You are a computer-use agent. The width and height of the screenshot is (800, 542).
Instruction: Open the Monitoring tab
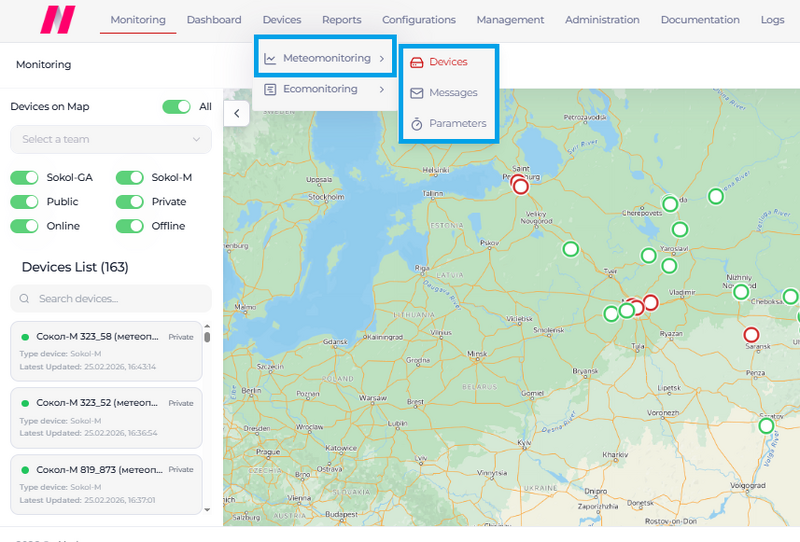[138, 20]
